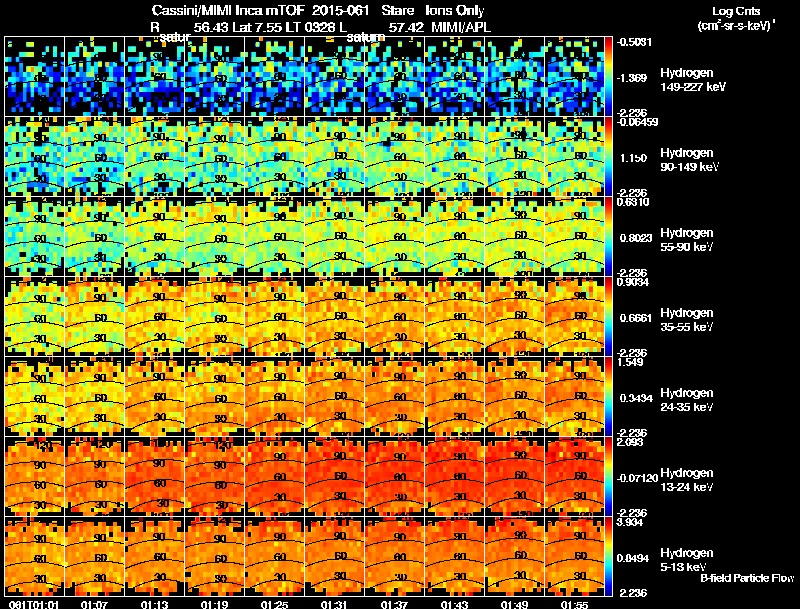The image size is (800, 609).
Task: Select the 'MIMI/APL' credit text
Action: pyautogui.click(x=461, y=27)
